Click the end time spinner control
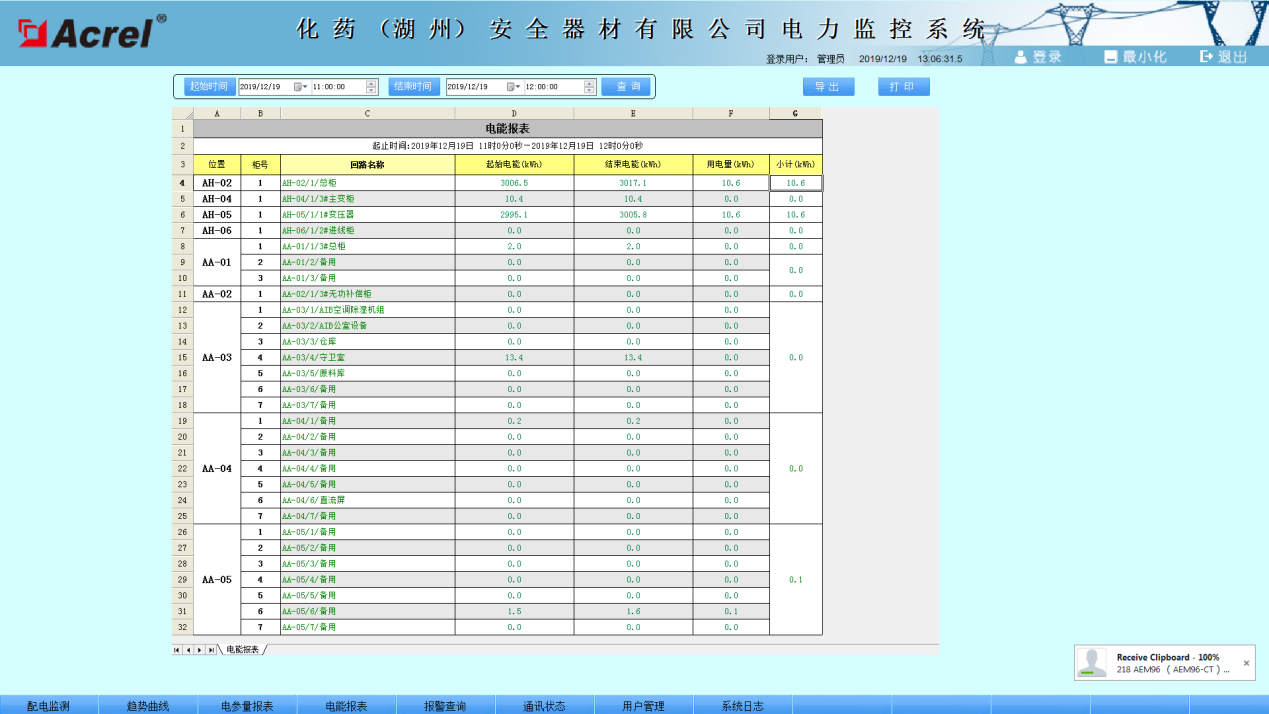Viewport: 1269px width, 714px height. (589, 87)
